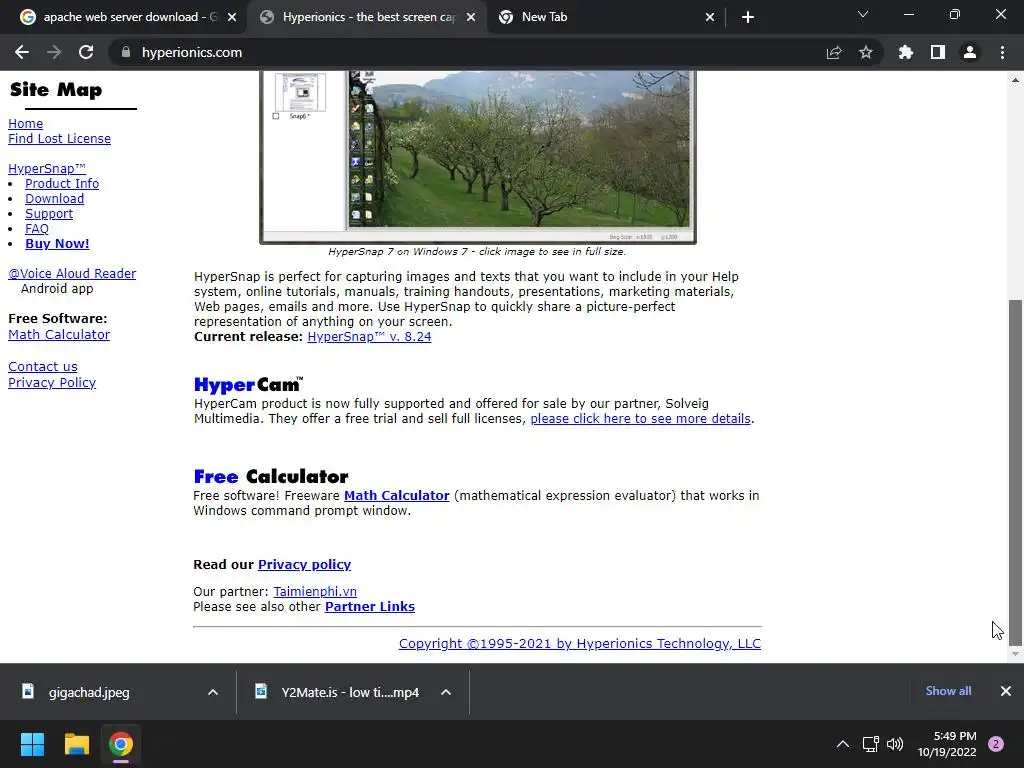Open the HyperSnap sidebar link

(x=46, y=168)
